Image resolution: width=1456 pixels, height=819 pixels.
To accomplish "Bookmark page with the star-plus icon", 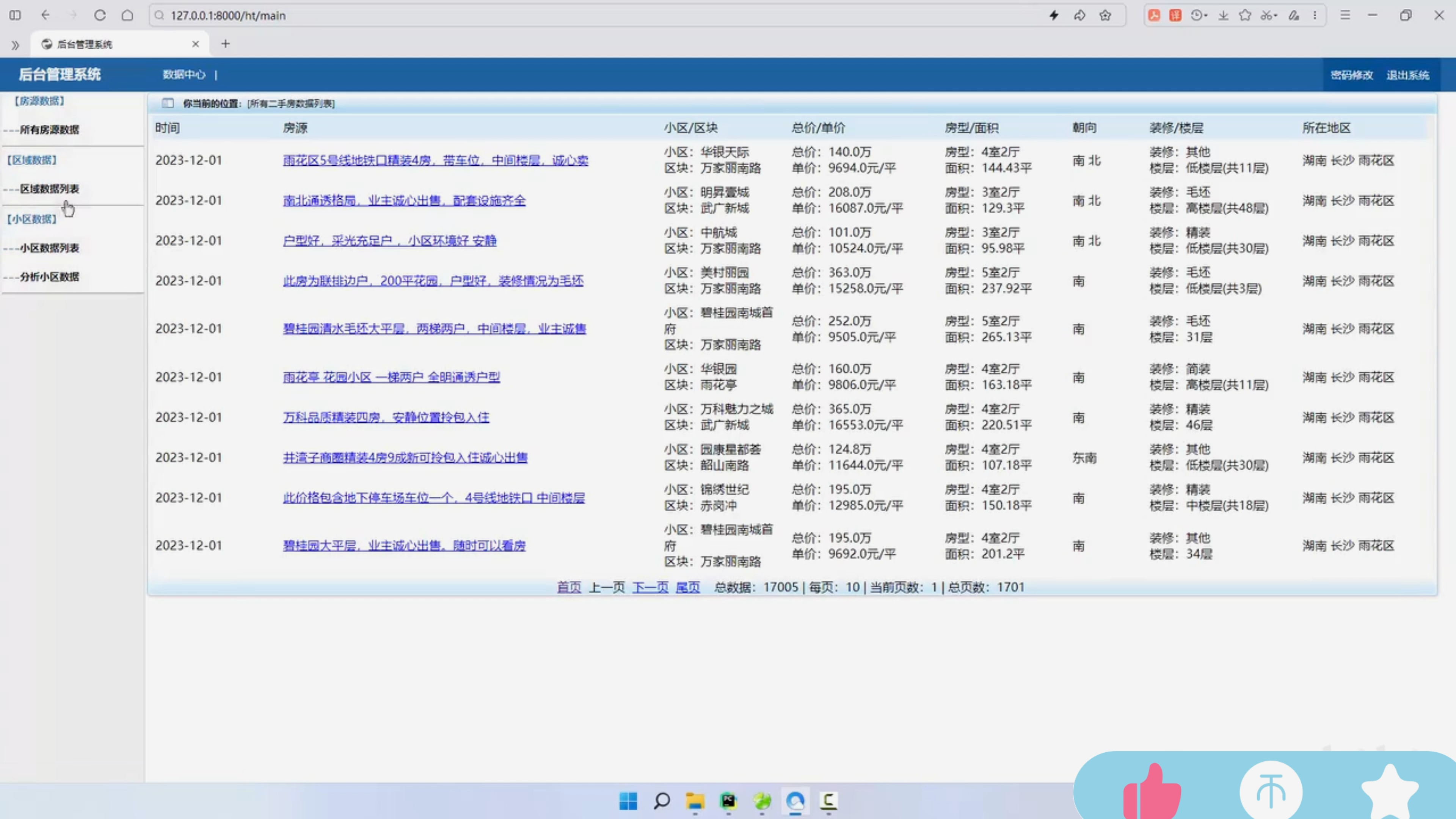I will 1106,15.
